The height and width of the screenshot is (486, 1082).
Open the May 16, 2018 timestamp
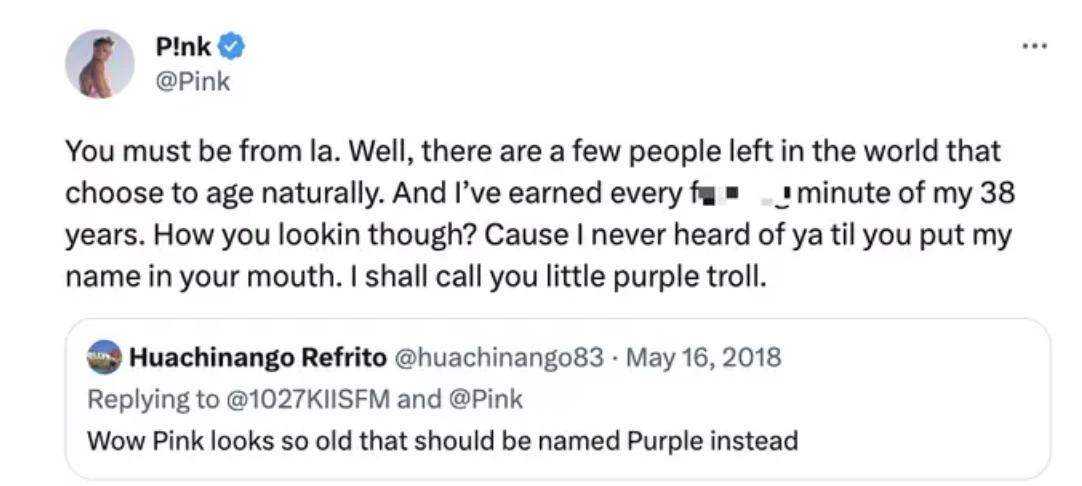coord(704,357)
